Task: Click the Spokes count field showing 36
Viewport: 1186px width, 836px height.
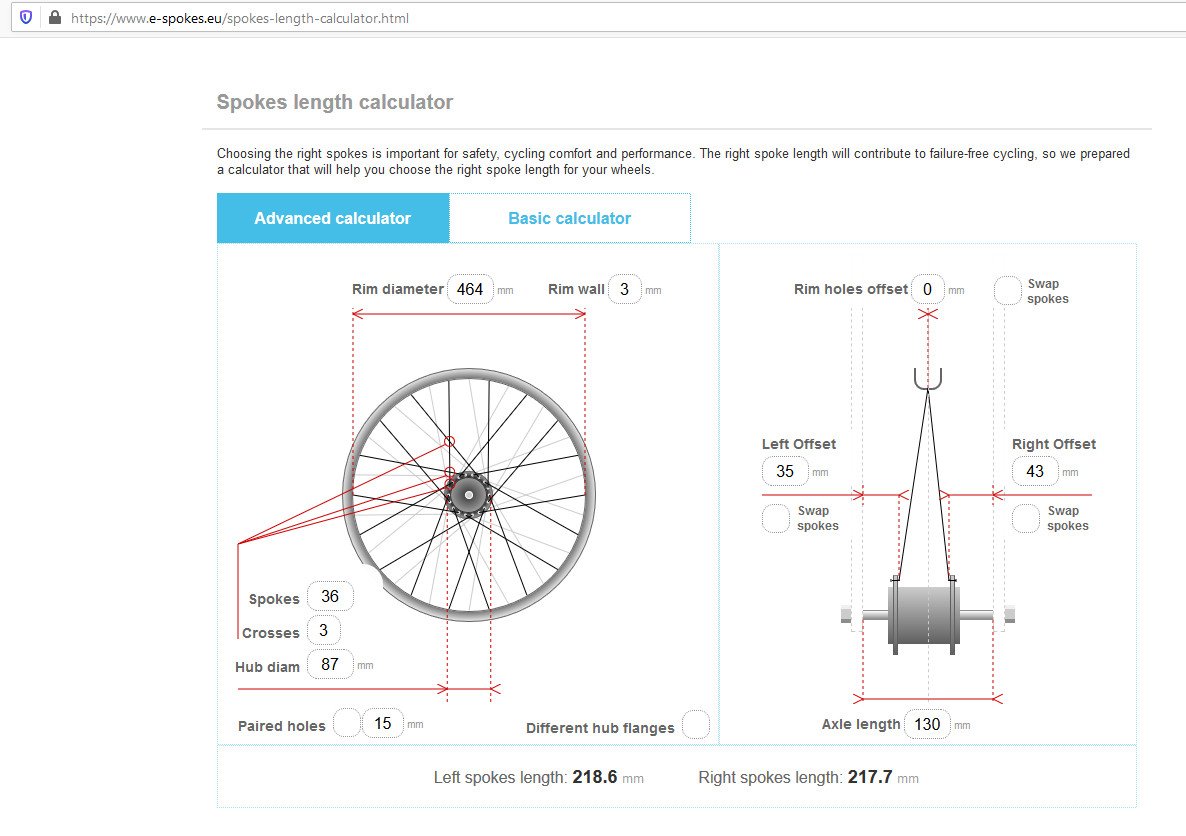Action: 331,596
